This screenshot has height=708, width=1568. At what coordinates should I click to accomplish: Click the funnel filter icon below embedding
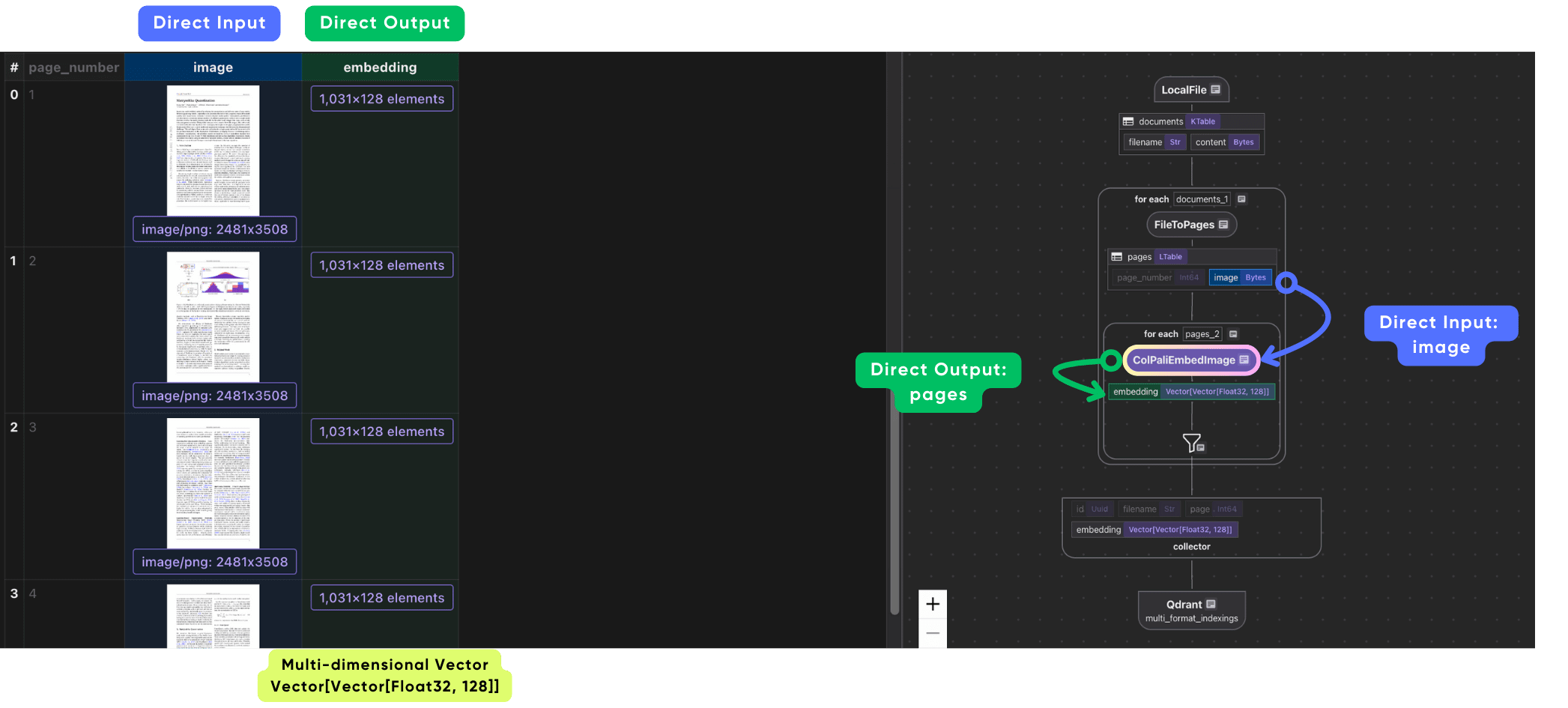(x=1191, y=442)
